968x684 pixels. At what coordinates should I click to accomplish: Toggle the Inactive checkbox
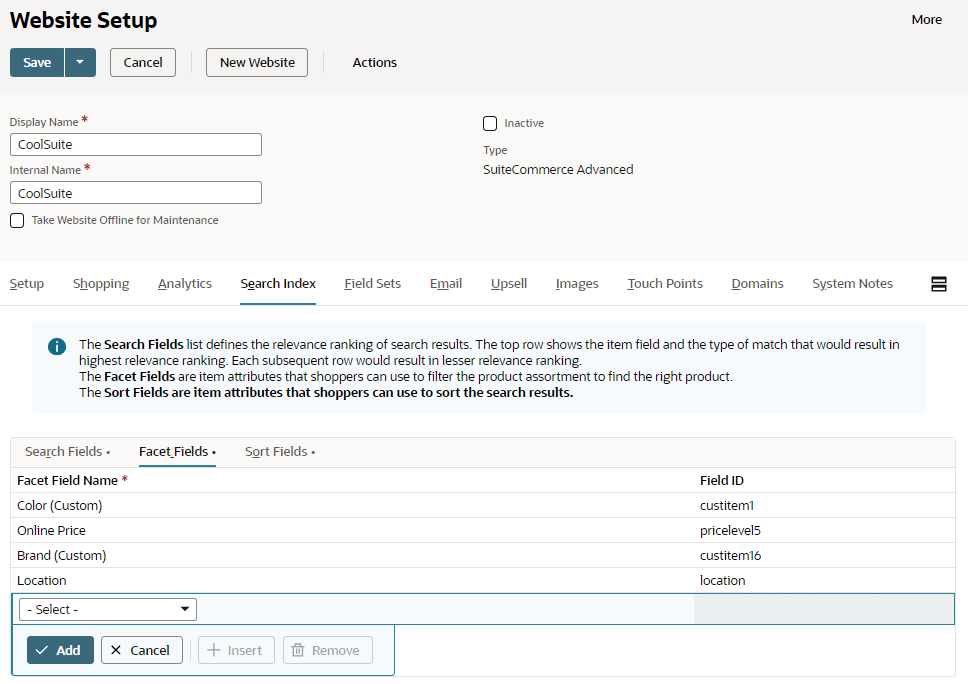(x=490, y=123)
